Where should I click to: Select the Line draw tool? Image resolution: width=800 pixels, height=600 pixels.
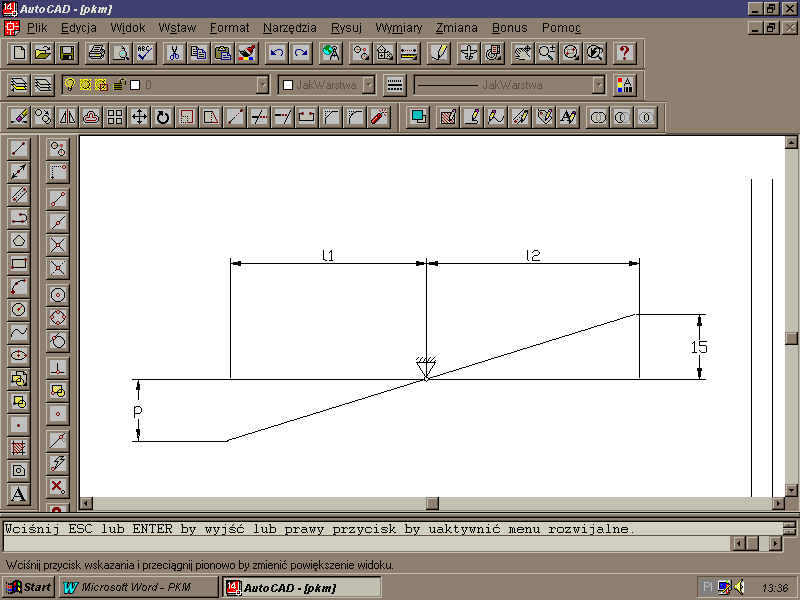[19, 148]
